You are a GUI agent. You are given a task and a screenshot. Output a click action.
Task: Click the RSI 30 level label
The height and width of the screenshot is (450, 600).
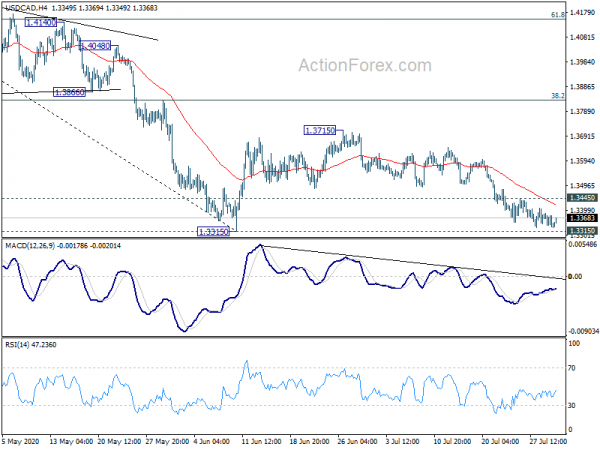pos(572,406)
